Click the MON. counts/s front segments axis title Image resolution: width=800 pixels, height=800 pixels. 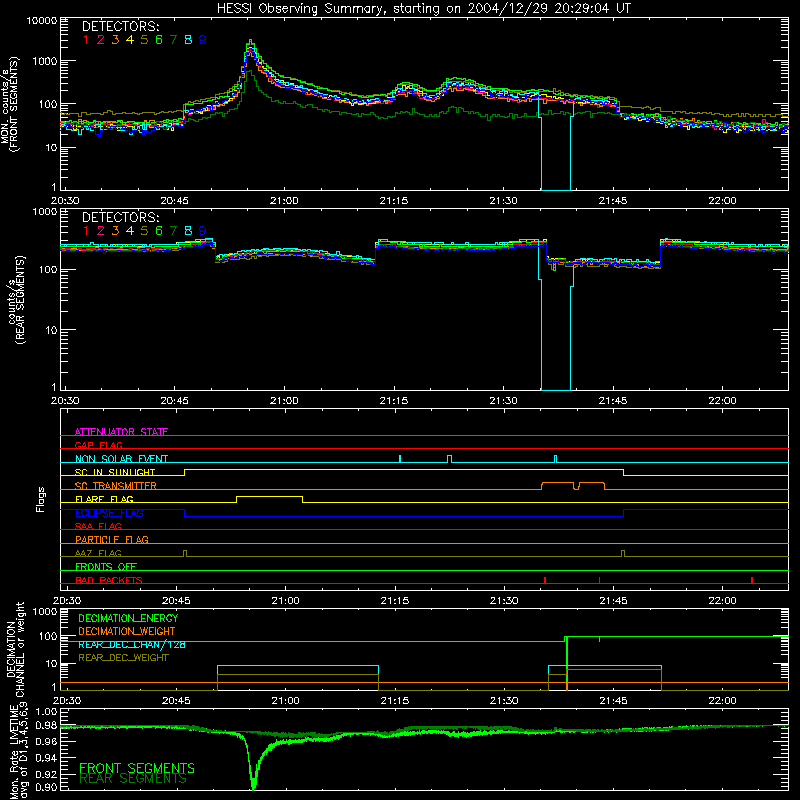pyautogui.click(x=9, y=104)
